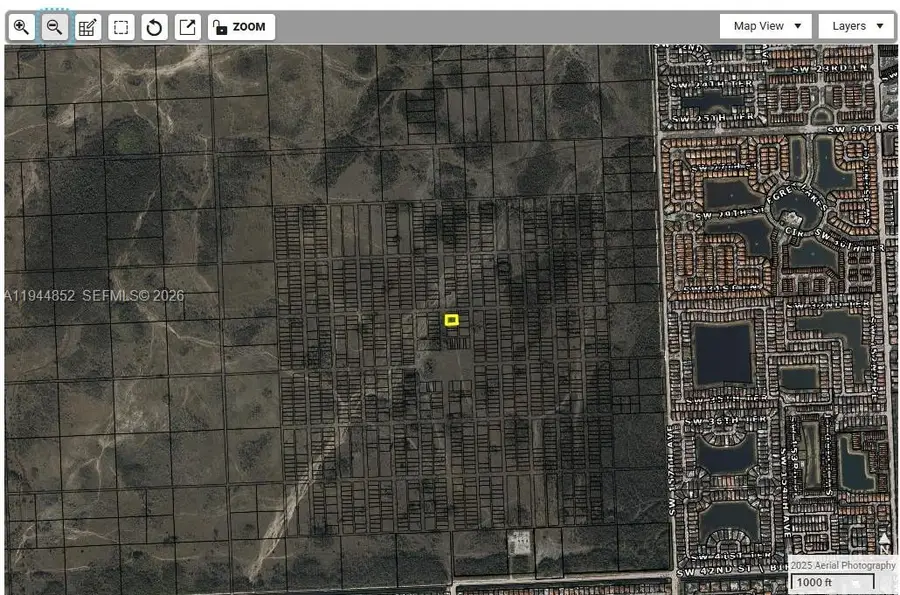This screenshot has width=900, height=595.
Task: Select the zoom out magnifier tool
Action: tap(53, 26)
